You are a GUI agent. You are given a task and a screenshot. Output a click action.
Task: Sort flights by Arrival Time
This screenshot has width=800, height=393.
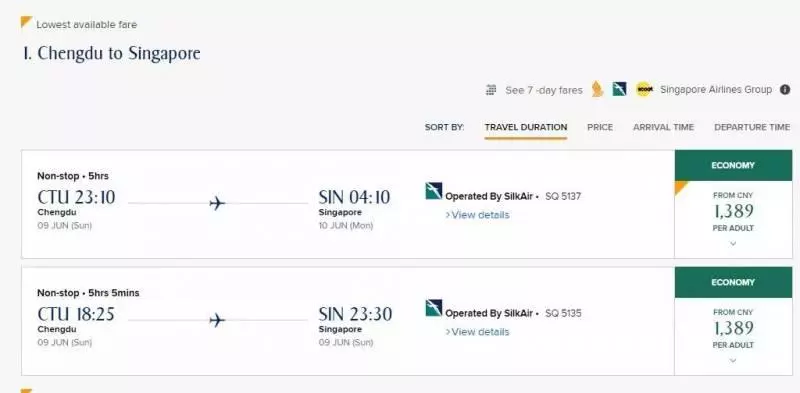[663, 128]
